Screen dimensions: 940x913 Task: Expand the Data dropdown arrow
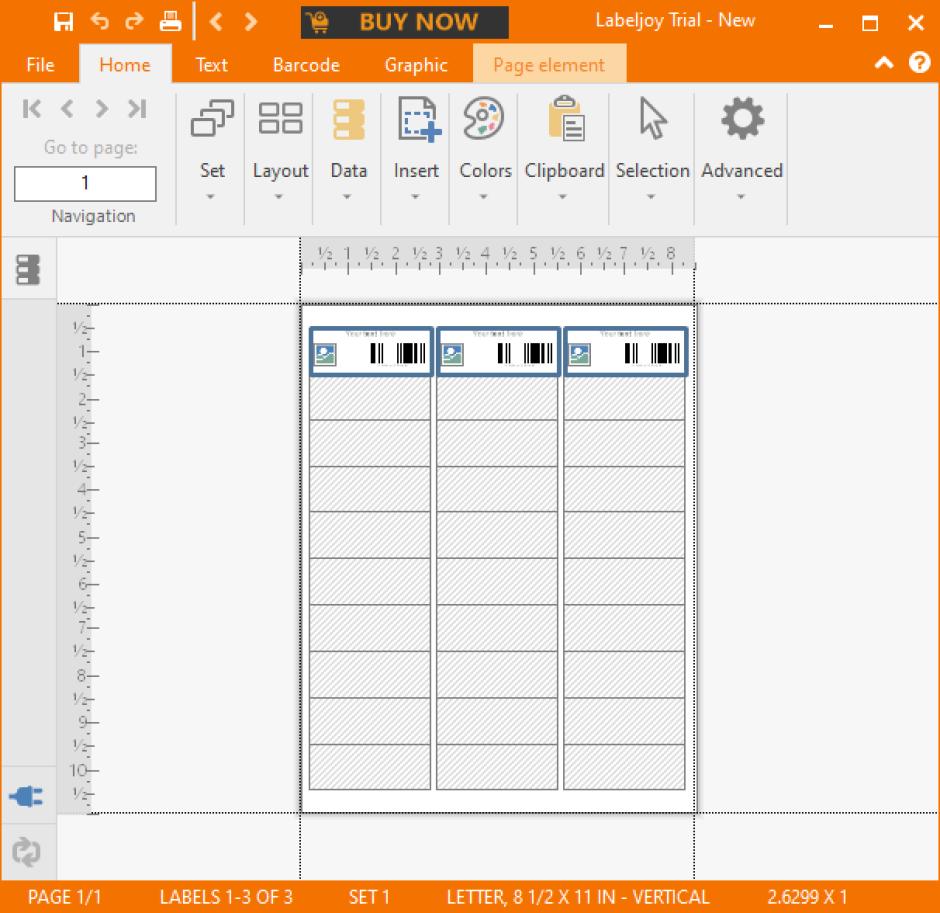click(x=347, y=197)
